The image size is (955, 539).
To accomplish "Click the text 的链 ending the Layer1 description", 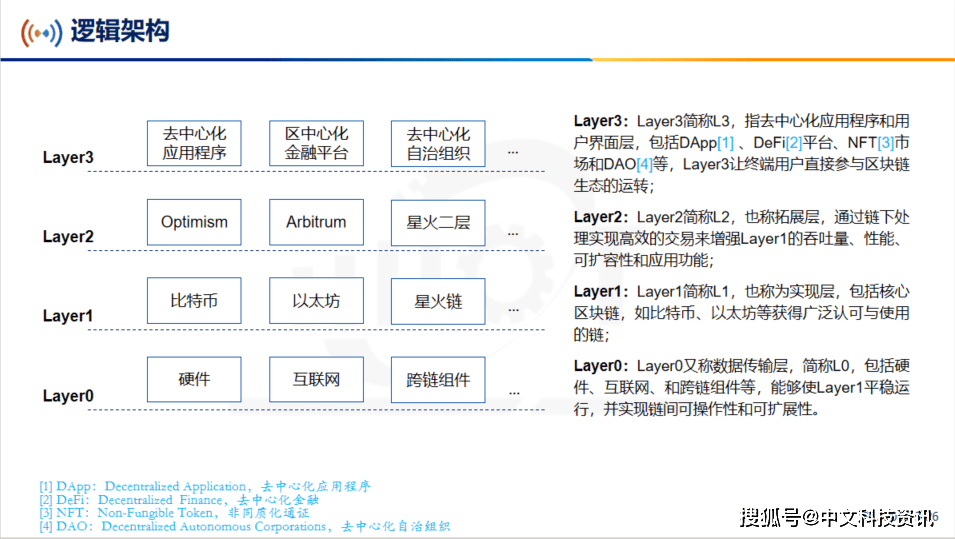I will tap(588, 335).
